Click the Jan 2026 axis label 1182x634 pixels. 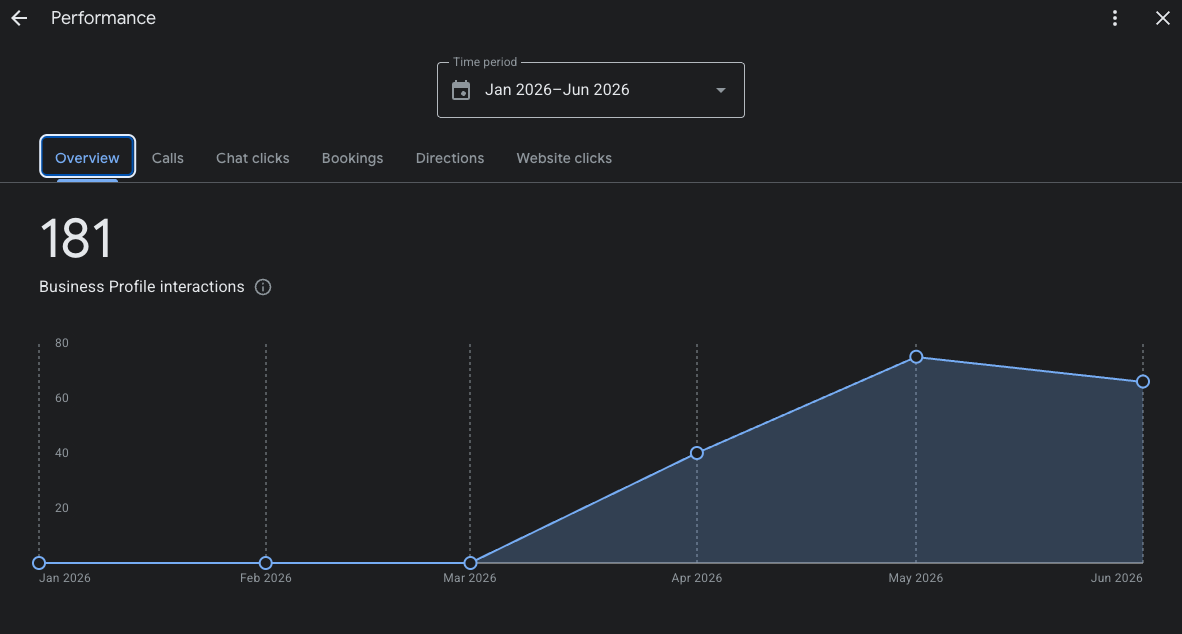65,578
